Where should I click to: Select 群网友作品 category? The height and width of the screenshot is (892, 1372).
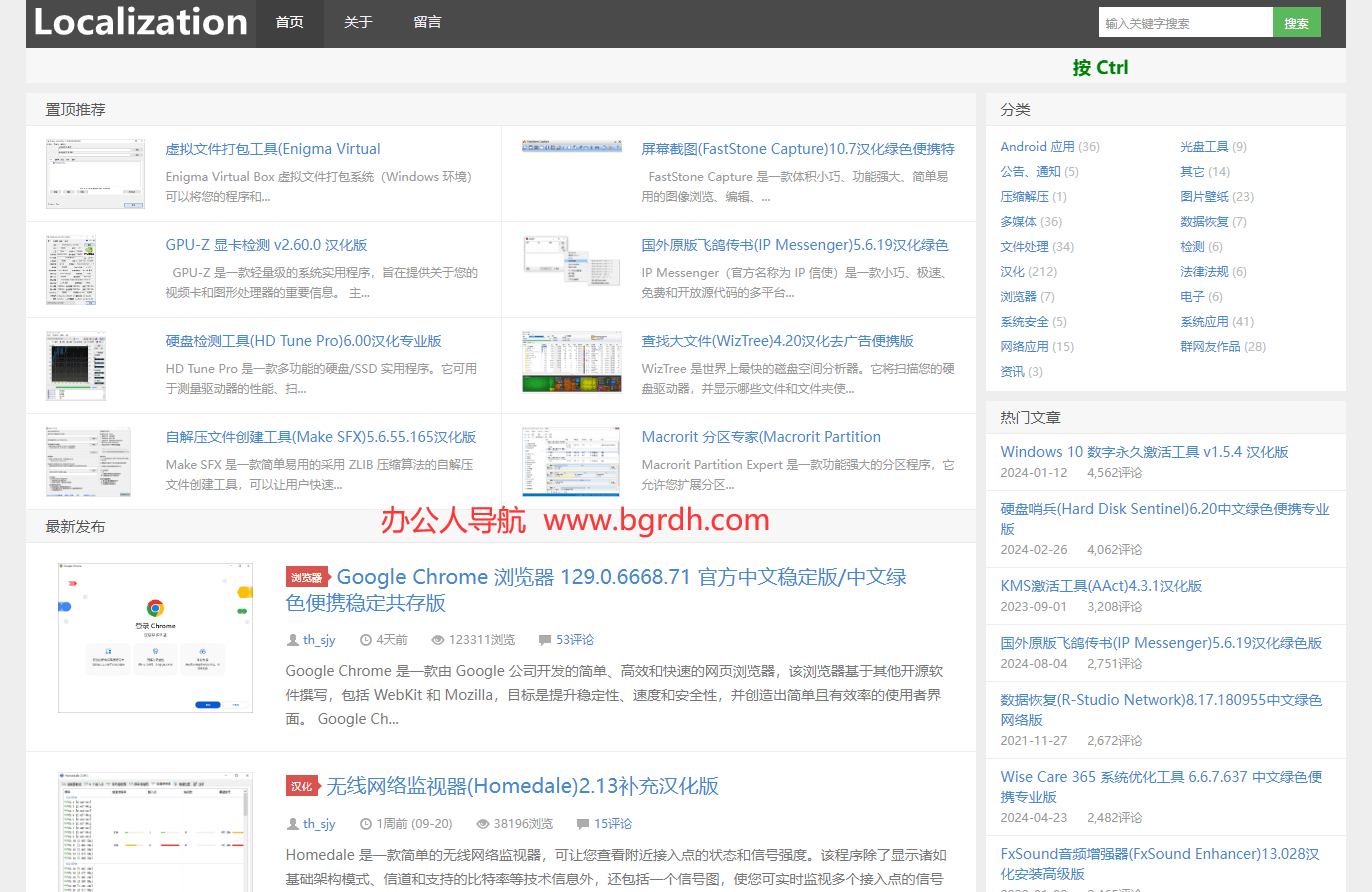1210,347
